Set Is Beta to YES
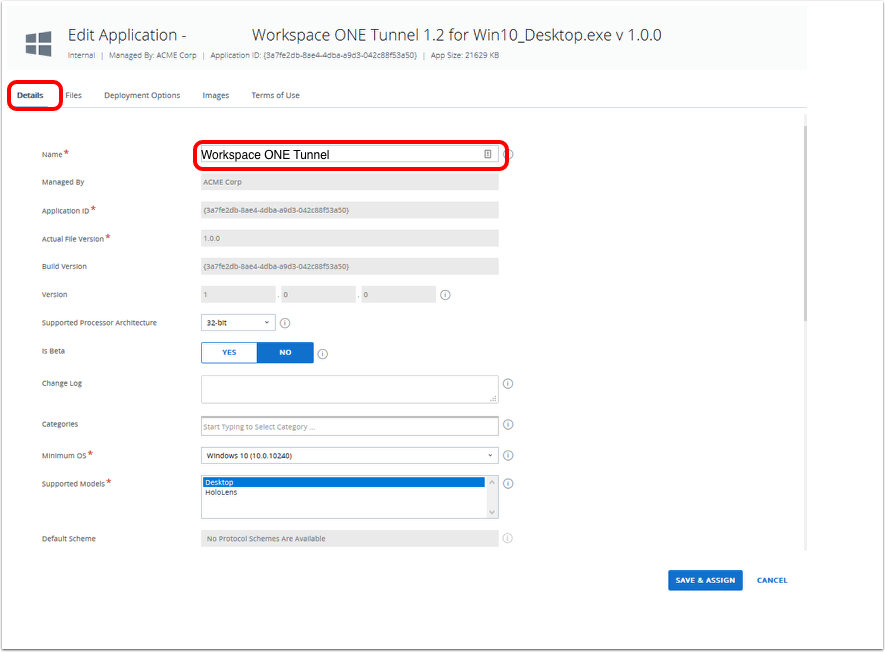 click(x=229, y=353)
